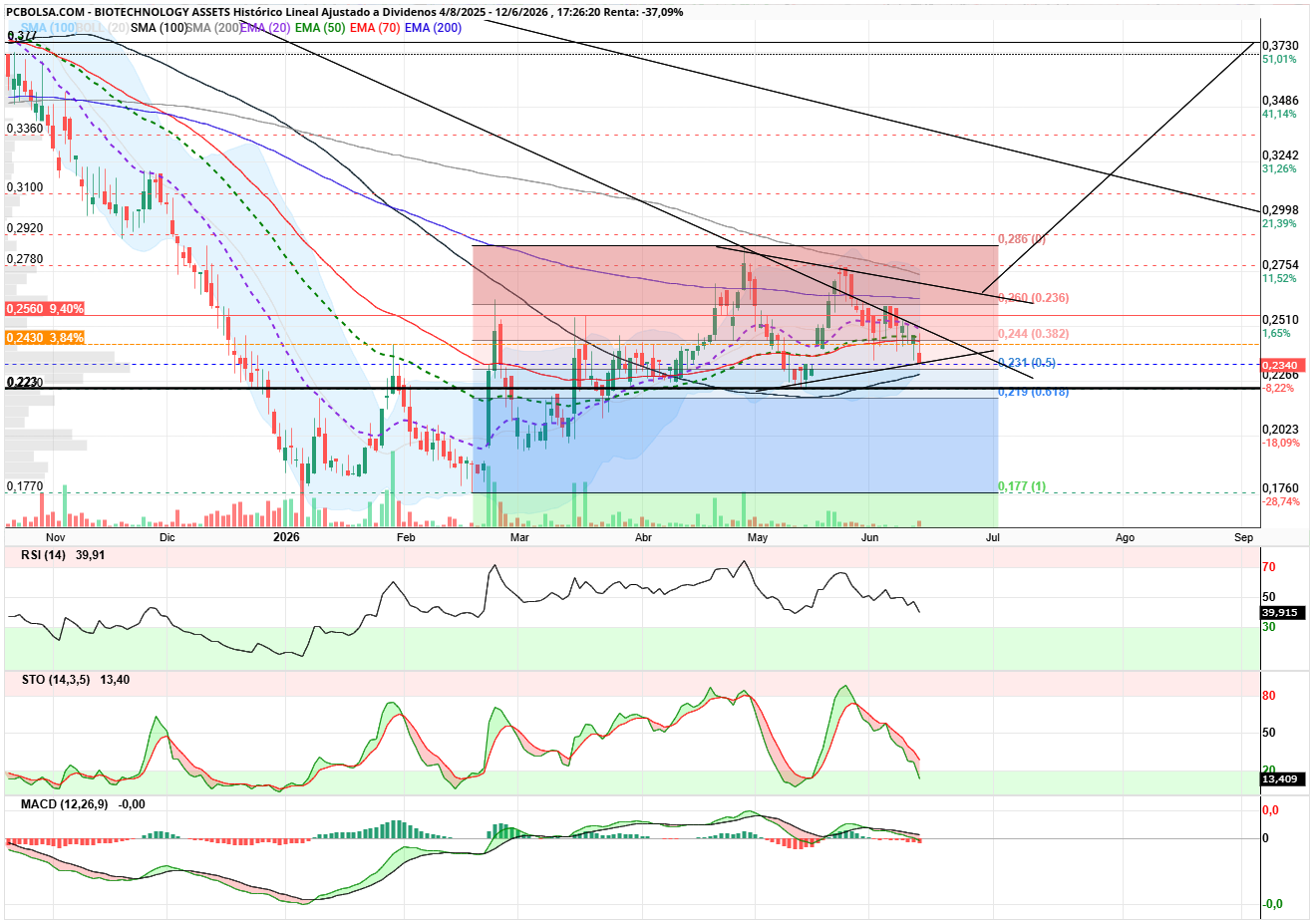Select the grey SMA (200) legend label
Viewport: 1314px width, 924px height.
[x=213, y=28]
